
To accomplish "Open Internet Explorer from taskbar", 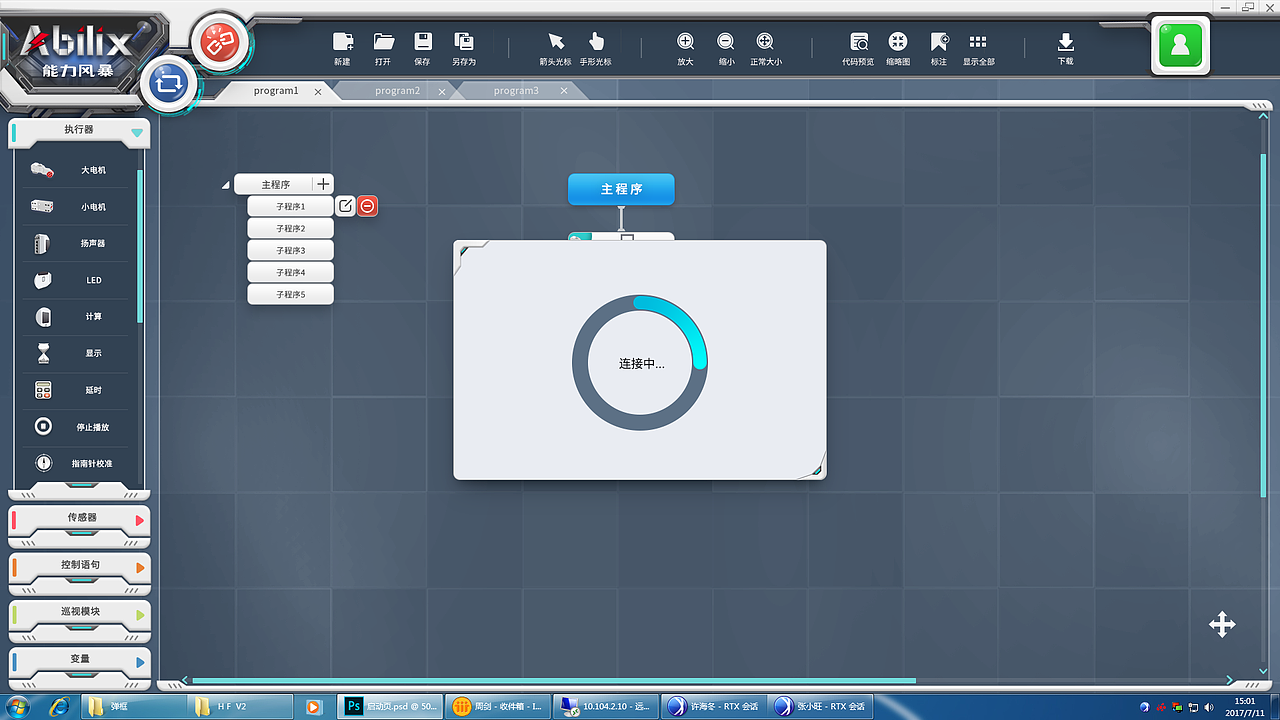I will point(59,706).
